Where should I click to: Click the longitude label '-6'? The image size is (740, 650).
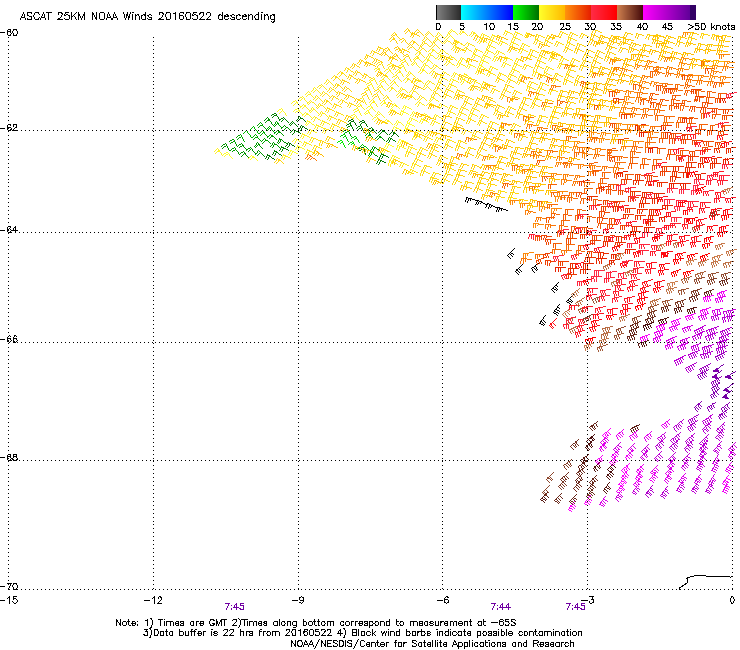442,600
